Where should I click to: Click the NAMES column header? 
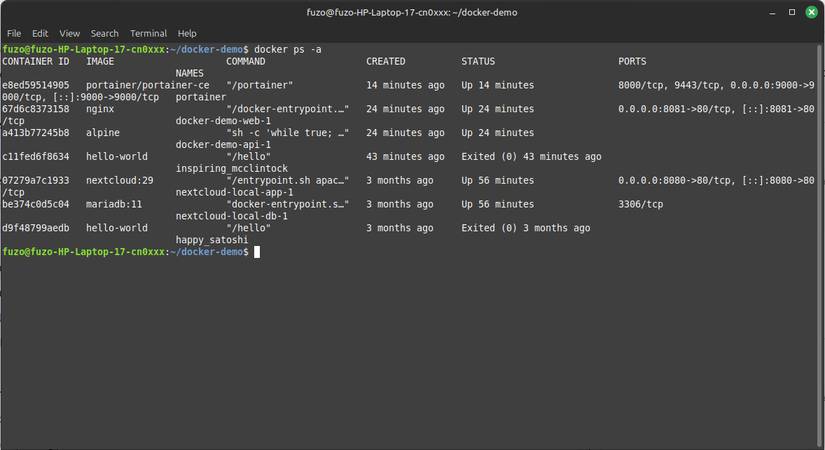189,73
